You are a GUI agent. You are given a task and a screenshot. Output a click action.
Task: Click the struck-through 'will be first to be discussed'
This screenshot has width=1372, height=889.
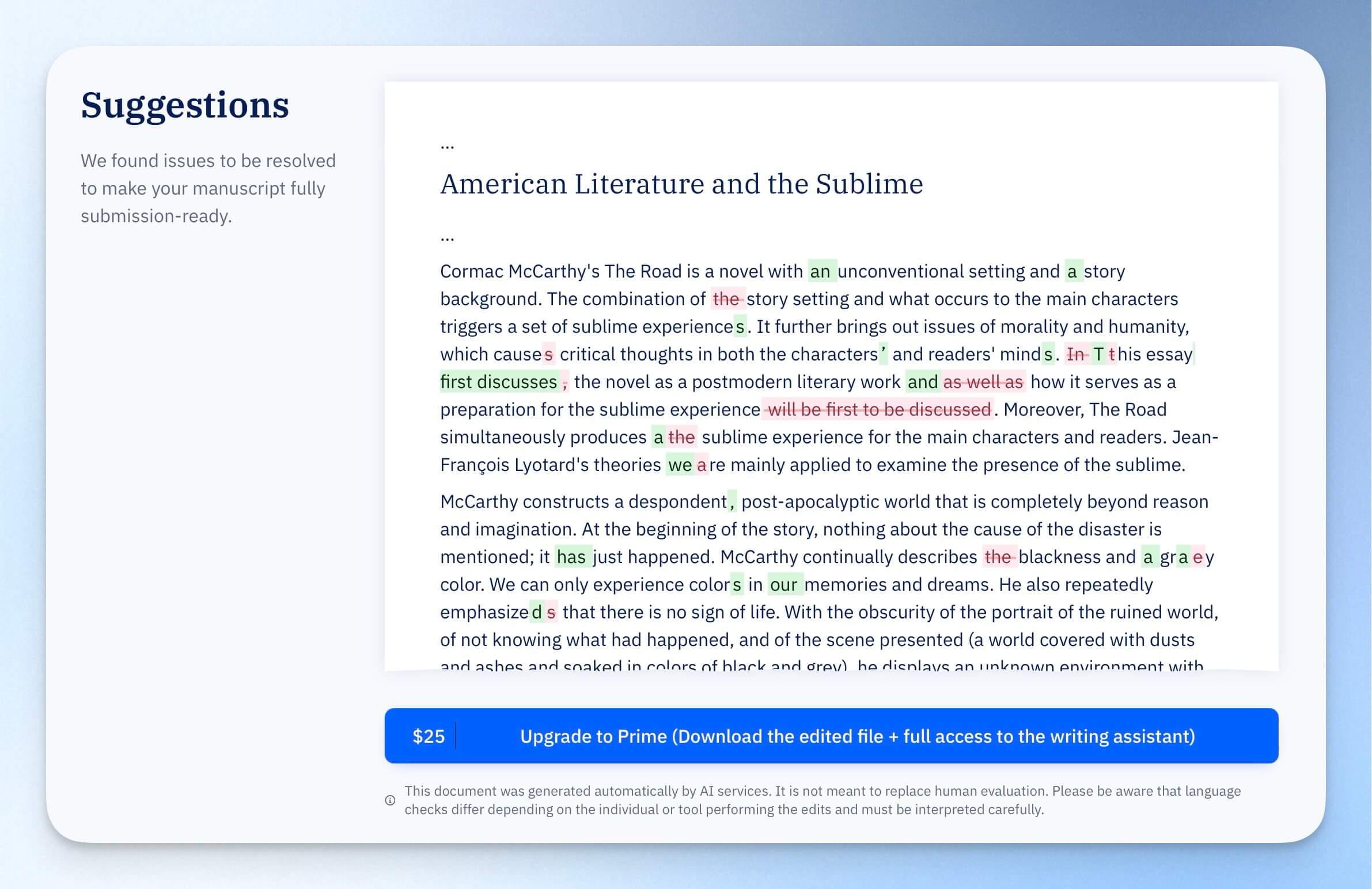[x=878, y=409]
